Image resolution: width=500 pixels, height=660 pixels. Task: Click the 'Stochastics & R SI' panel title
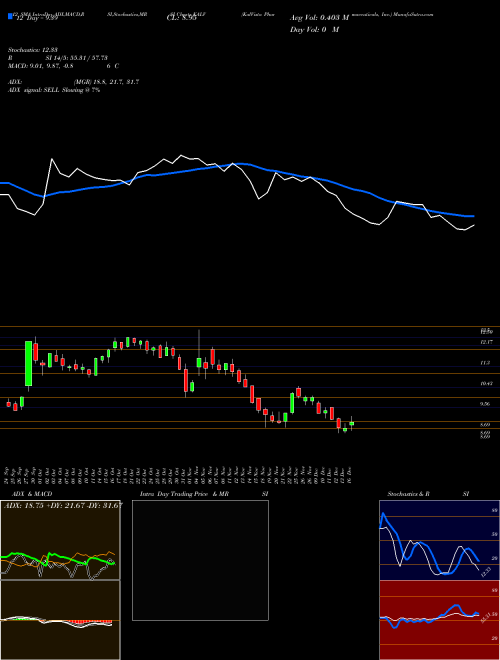tap(428, 494)
